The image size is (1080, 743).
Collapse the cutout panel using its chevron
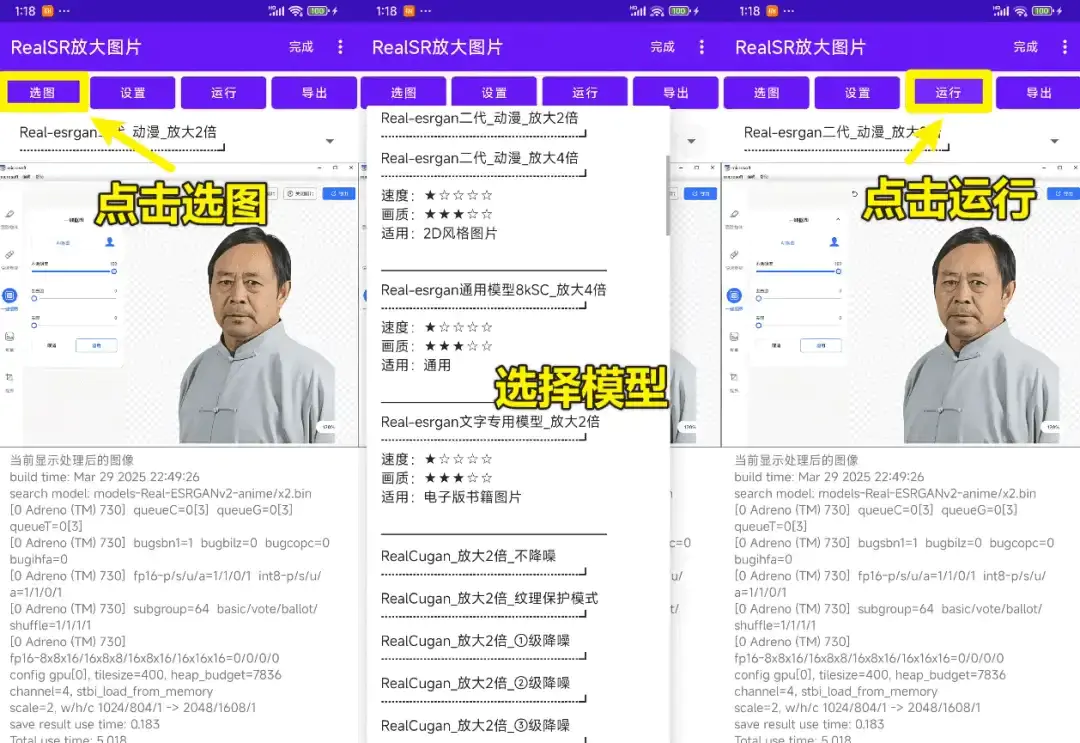(x=838, y=219)
